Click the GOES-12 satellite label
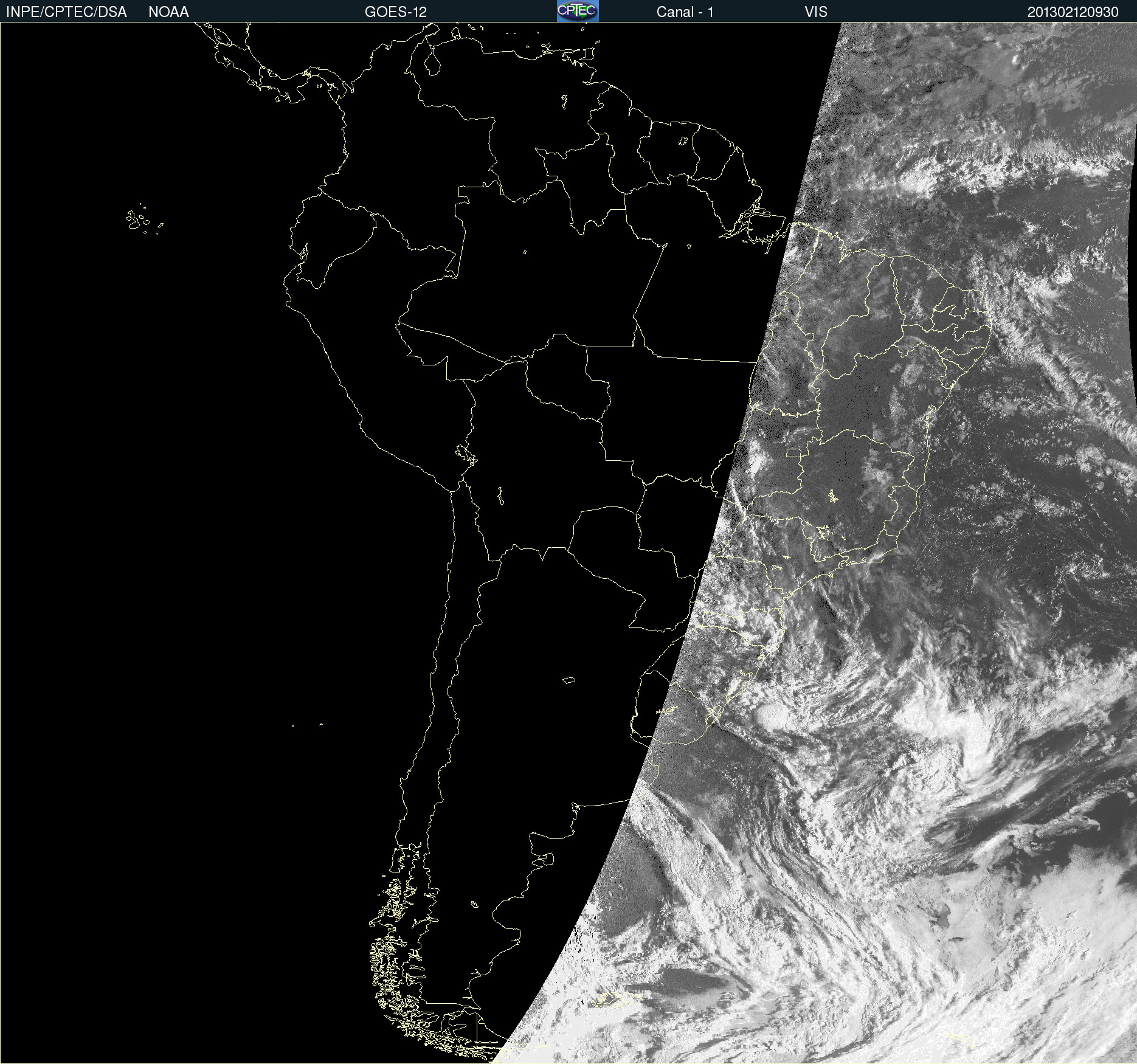1137x1064 pixels. tap(396, 12)
